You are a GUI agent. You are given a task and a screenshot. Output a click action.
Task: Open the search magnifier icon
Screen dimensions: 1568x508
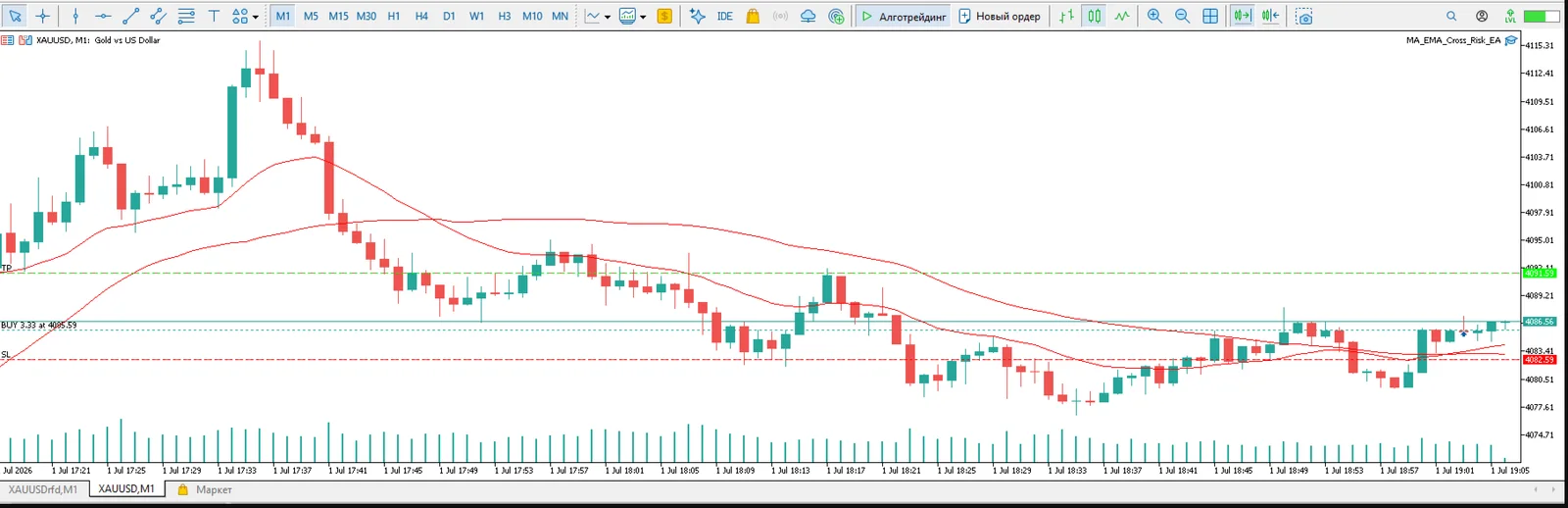[1451, 16]
